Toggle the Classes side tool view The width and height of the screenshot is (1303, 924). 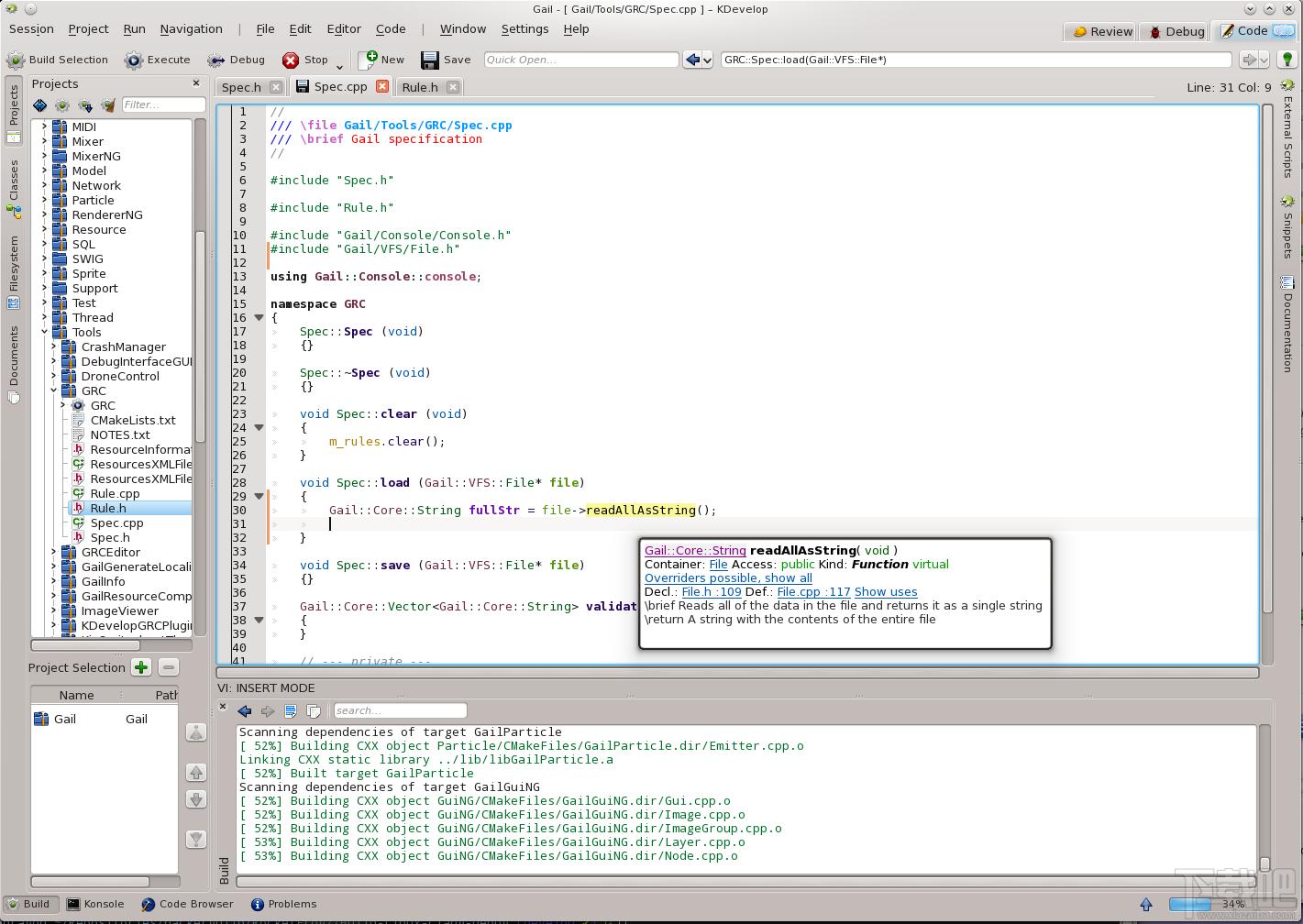pyautogui.click(x=14, y=188)
